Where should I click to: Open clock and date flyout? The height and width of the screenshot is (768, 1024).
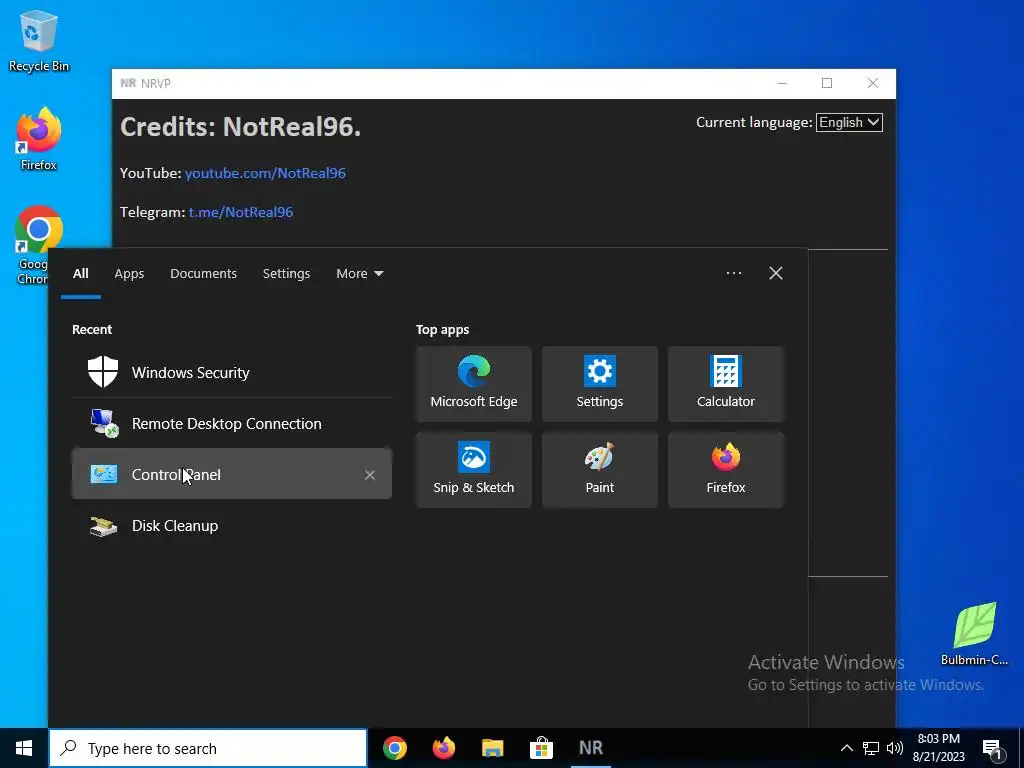point(938,748)
